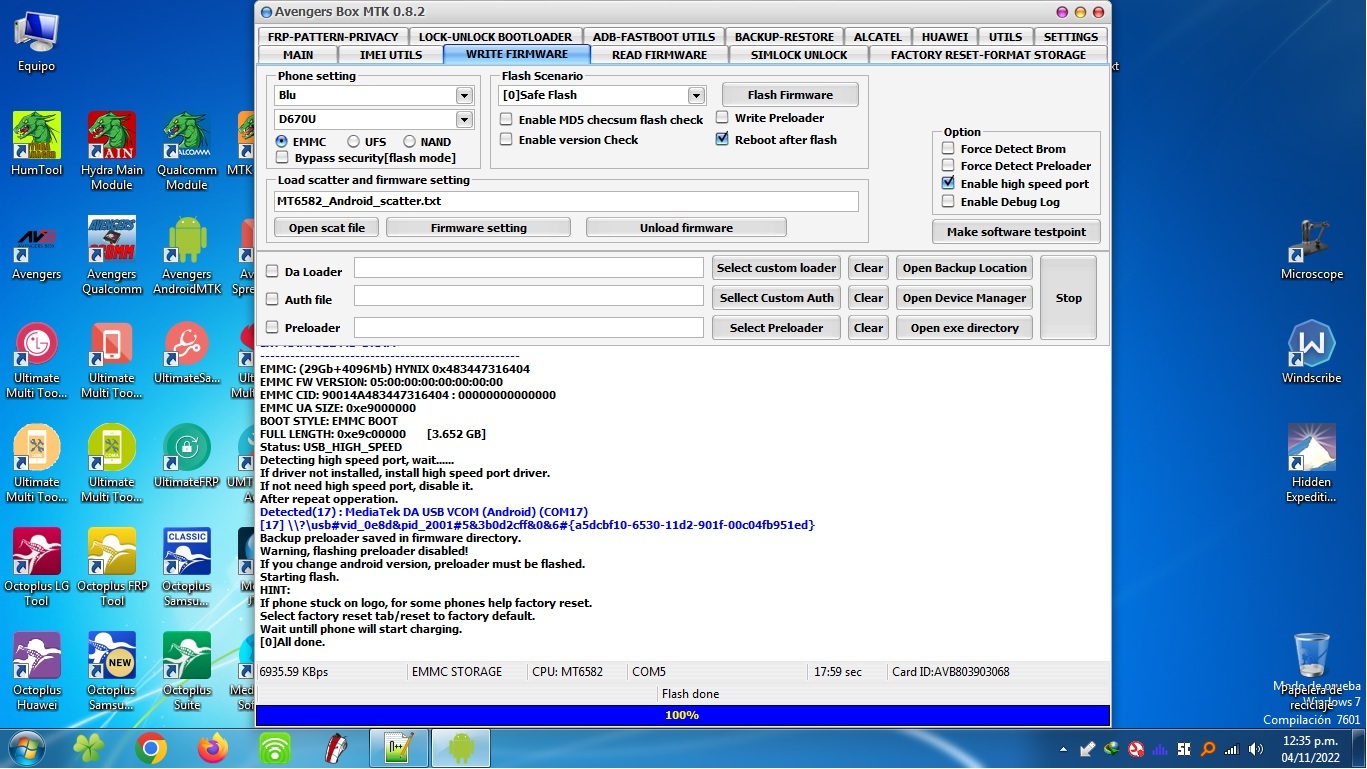
Task: Select the NAND storage radio button
Action: coord(409,142)
